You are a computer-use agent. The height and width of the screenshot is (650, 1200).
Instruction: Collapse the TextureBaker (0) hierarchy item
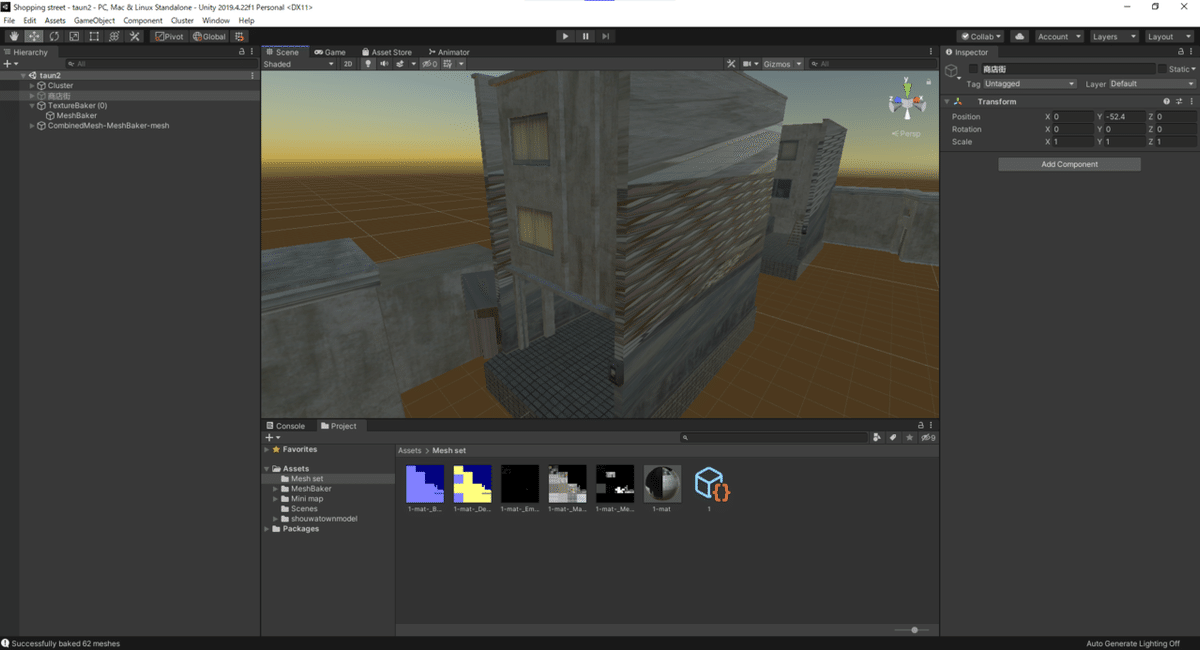(x=32, y=105)
